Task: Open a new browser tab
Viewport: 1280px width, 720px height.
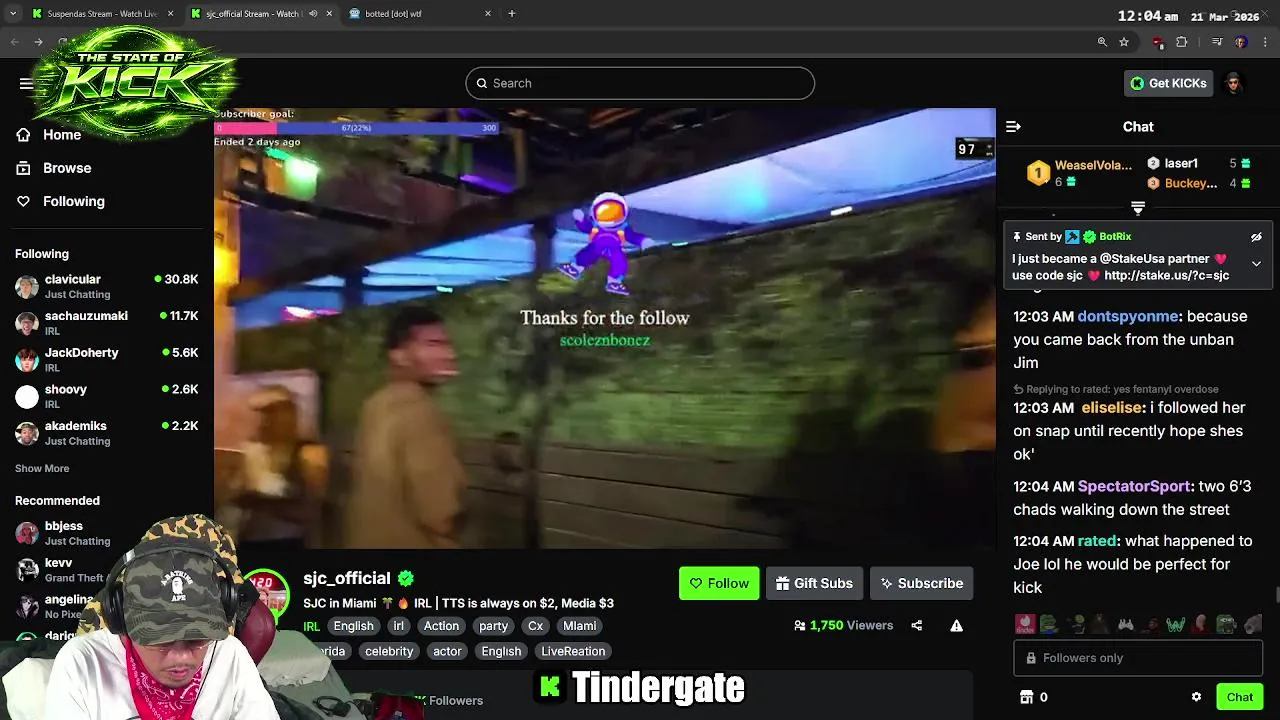Action: point(511,14)
